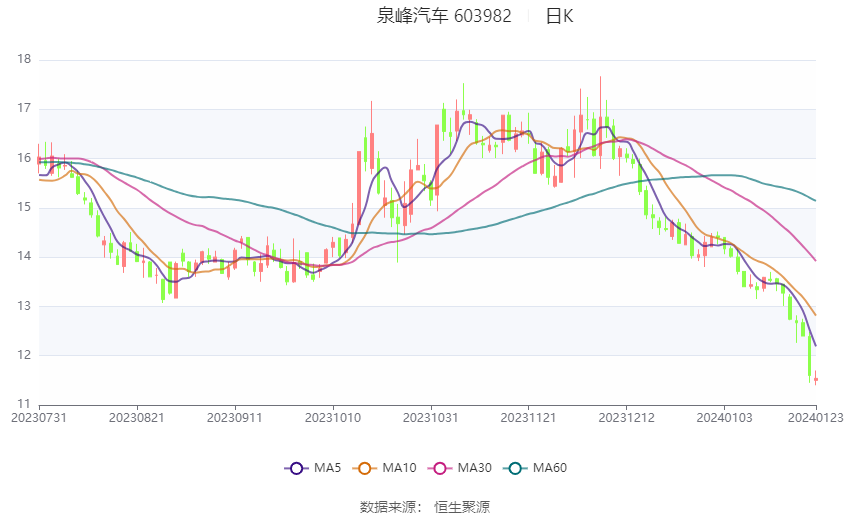
Task: Click the x-axis date label 20230911
Action: [x=235, y=418]
